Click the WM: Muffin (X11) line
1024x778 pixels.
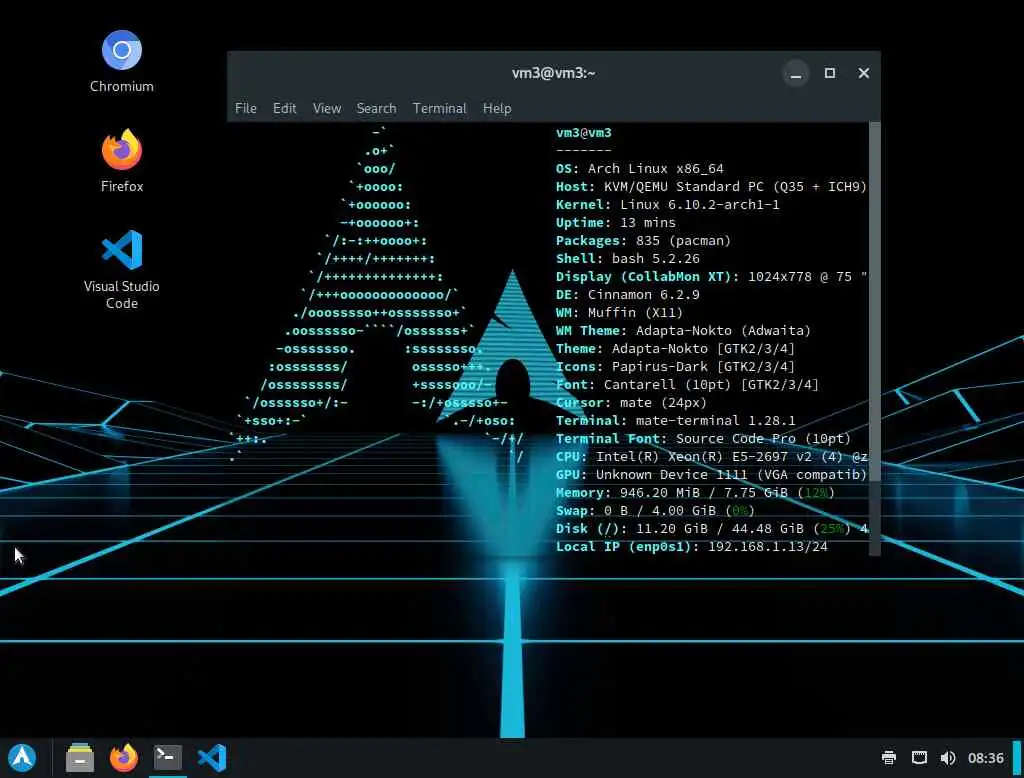[x=619, y=312]
